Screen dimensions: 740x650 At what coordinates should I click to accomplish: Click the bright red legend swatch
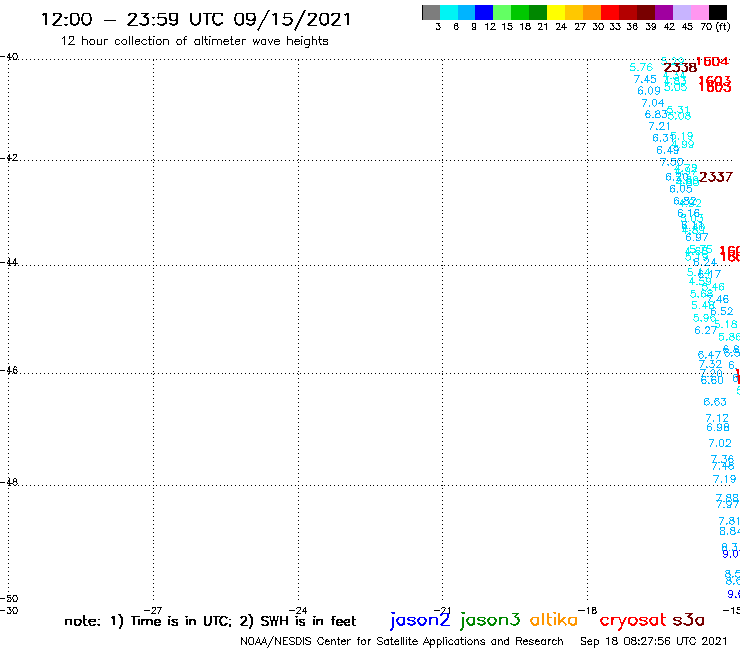pyautogui.click(x=610, y=12)
